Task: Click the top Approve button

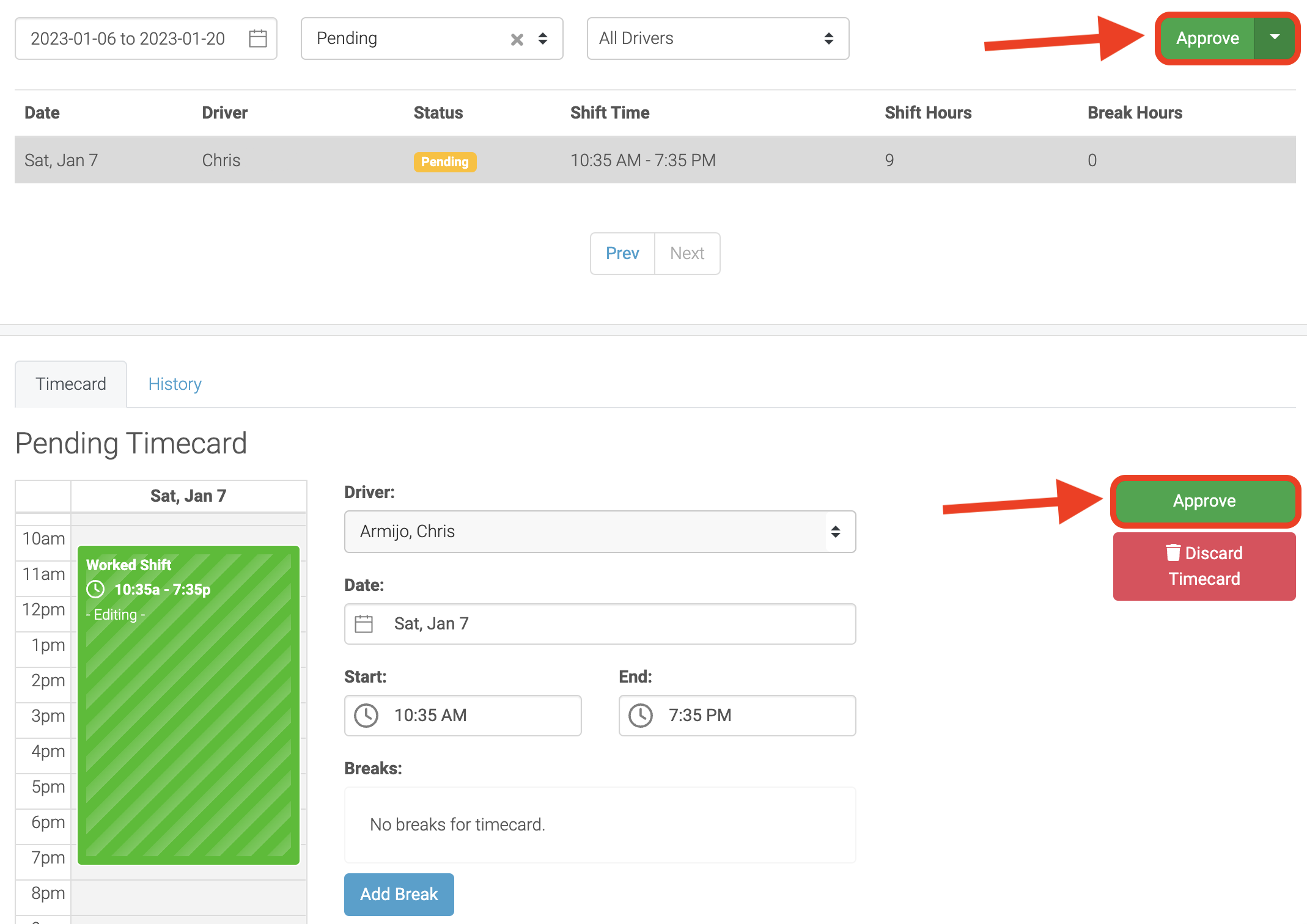Action: 1207,38
